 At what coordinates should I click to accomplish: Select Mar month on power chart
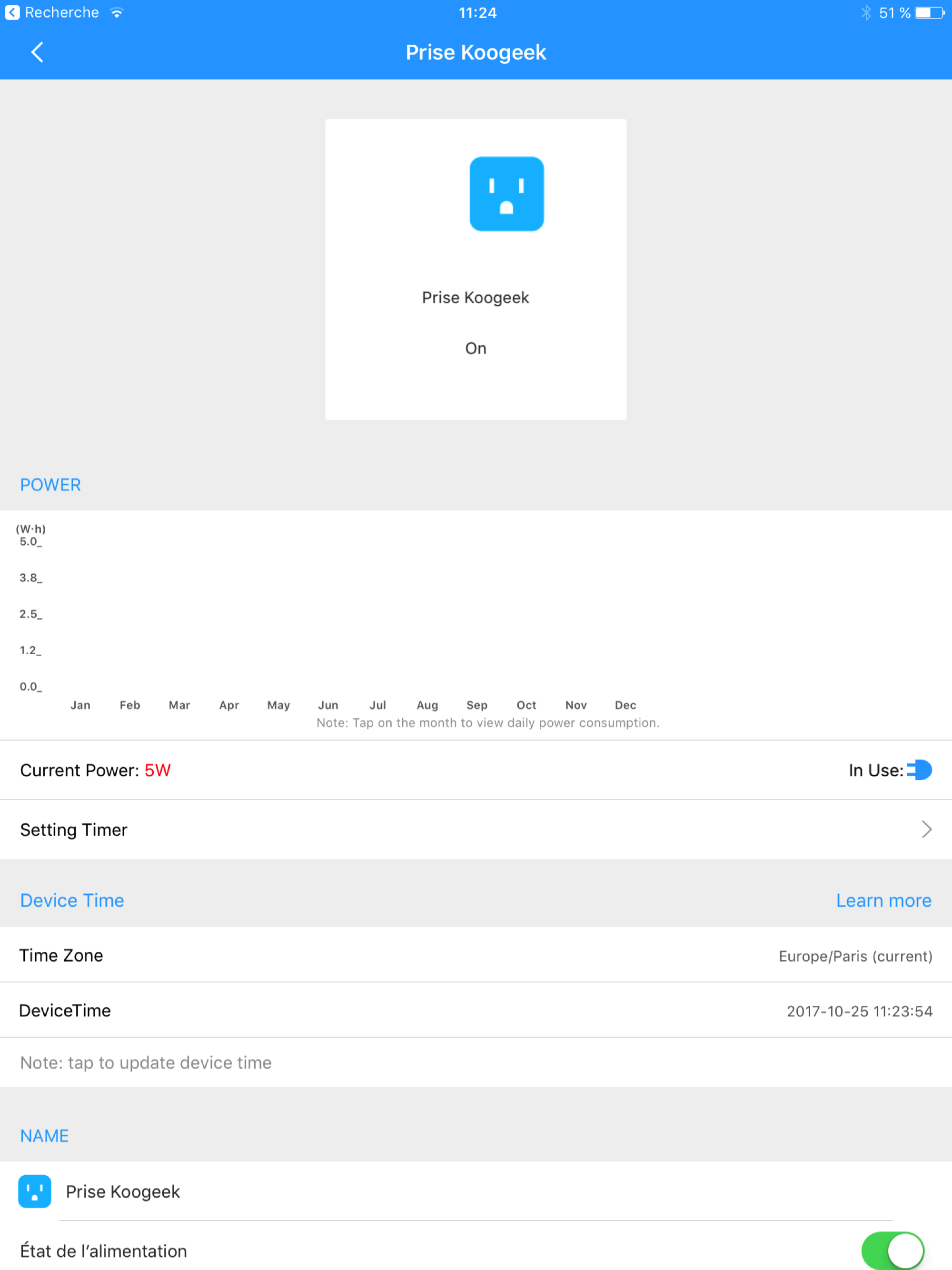(179, 705)
